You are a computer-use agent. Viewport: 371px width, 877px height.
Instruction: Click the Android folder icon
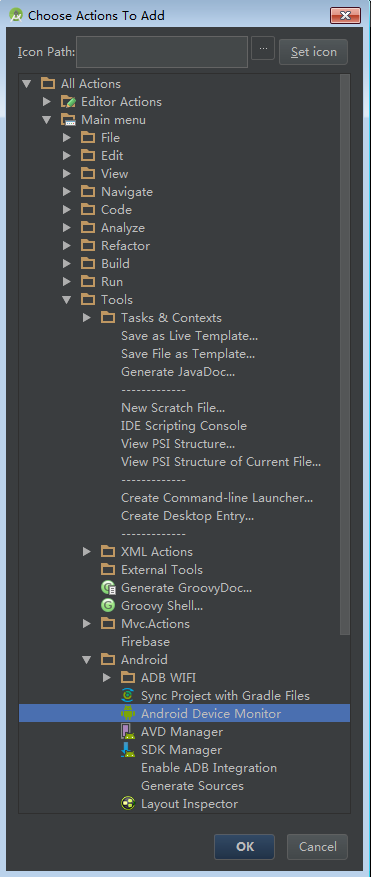tap(108, 659)
